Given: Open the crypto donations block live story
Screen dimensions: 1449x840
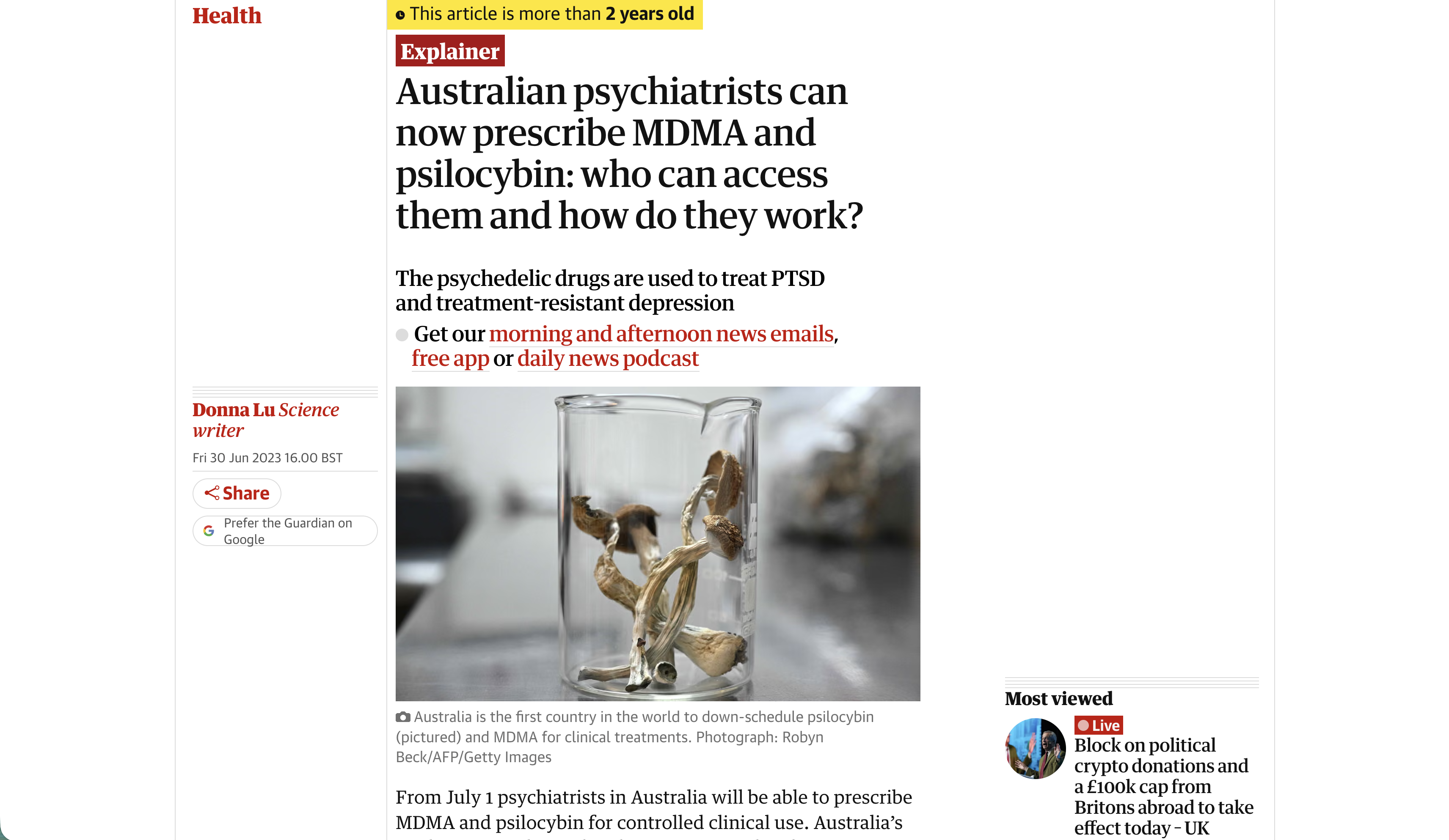Looking at the screenshot, I should click(x=1164, y=787).
